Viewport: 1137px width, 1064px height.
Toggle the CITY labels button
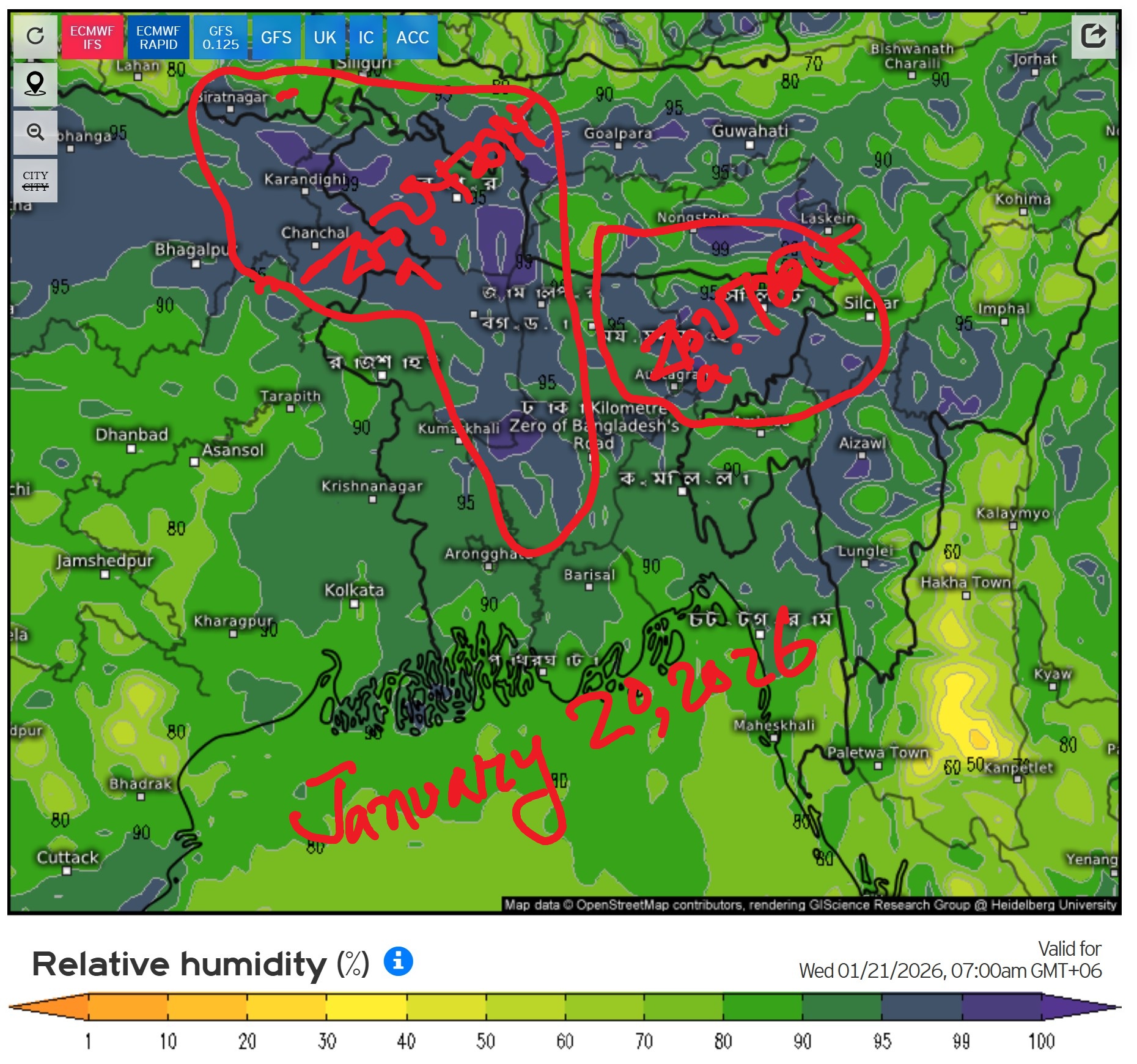click(35, 181)
